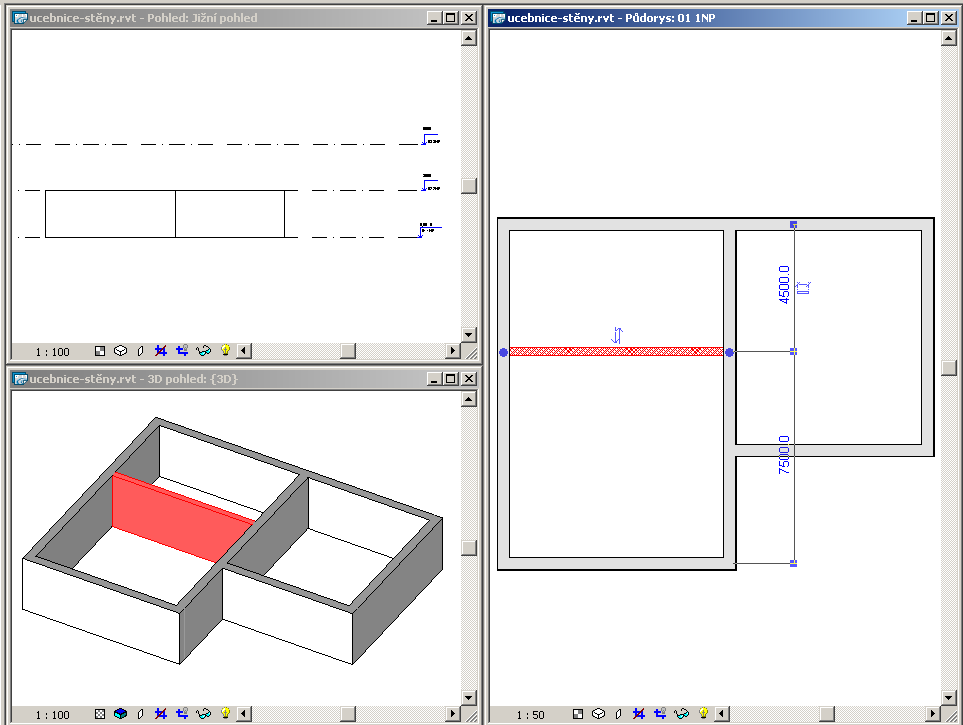Click left scroll arrow in Jižní pohled window
The width and height of the screenshot is (963, 725).
click(x=244, y=351)
